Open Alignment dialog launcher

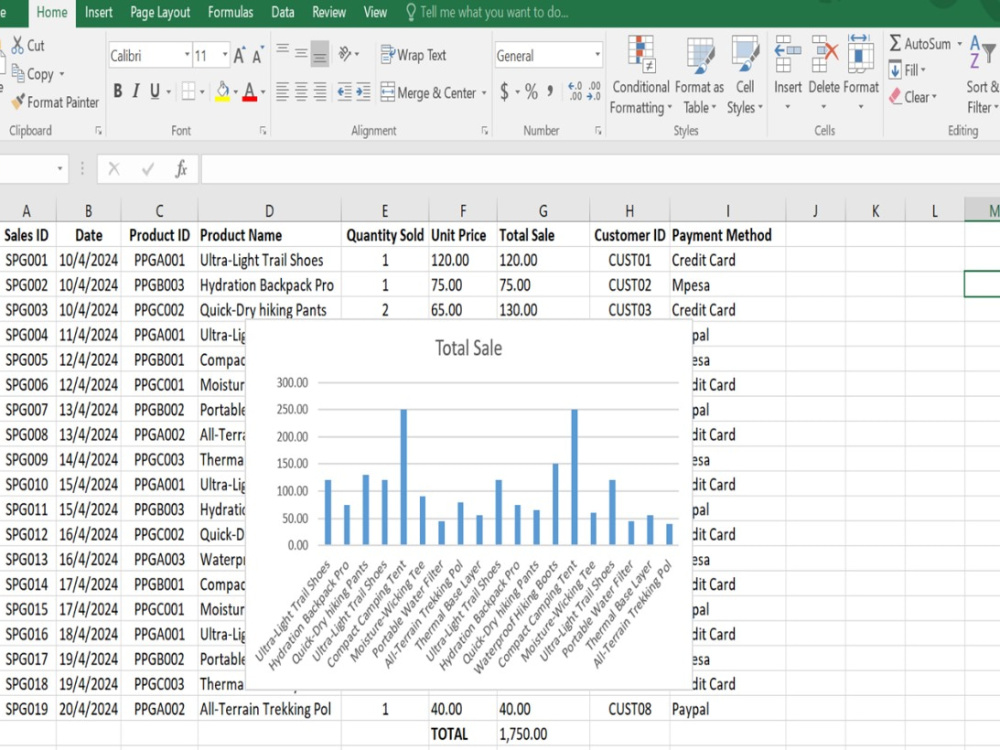[485, 131]
